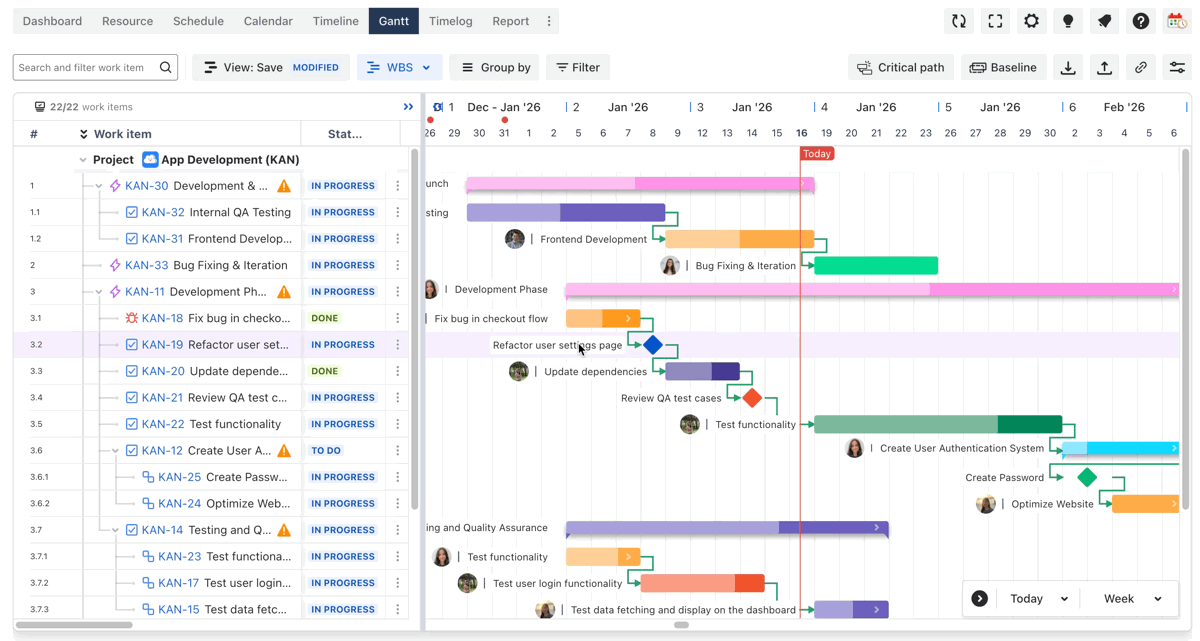
Task: Toggle the Critical path button
Action: [x=900, y=68]
